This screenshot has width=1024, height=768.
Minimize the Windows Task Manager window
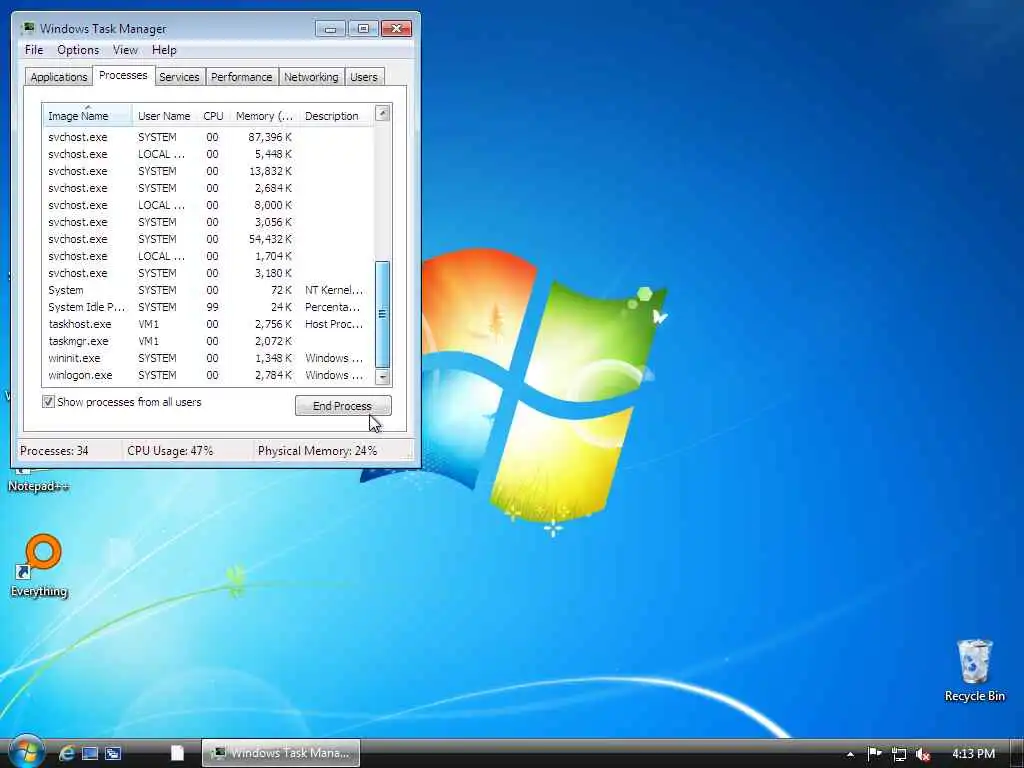point(330,28)
